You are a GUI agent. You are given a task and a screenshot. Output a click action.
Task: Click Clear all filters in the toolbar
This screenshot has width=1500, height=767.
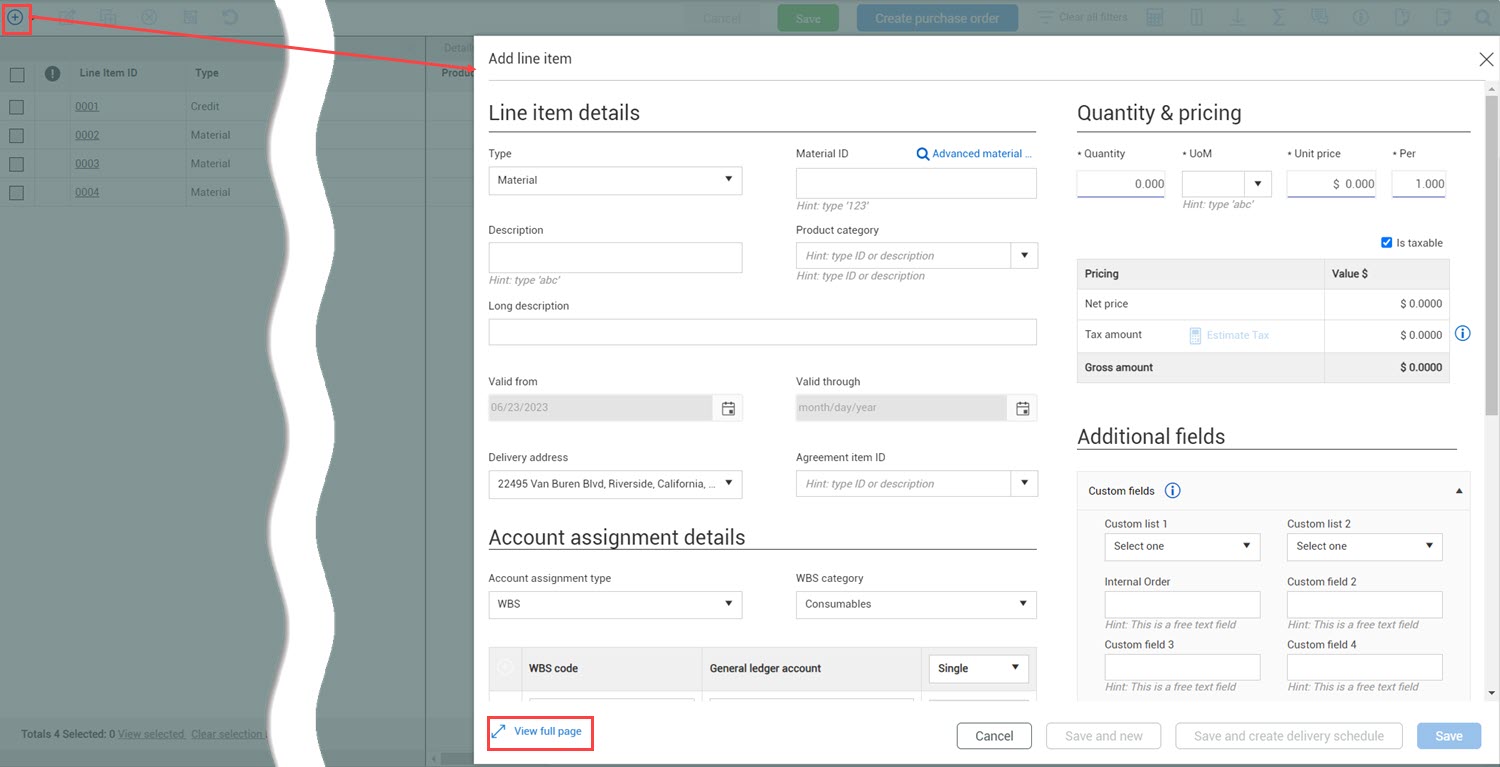pyautogui.click(x=1083, y=17)
